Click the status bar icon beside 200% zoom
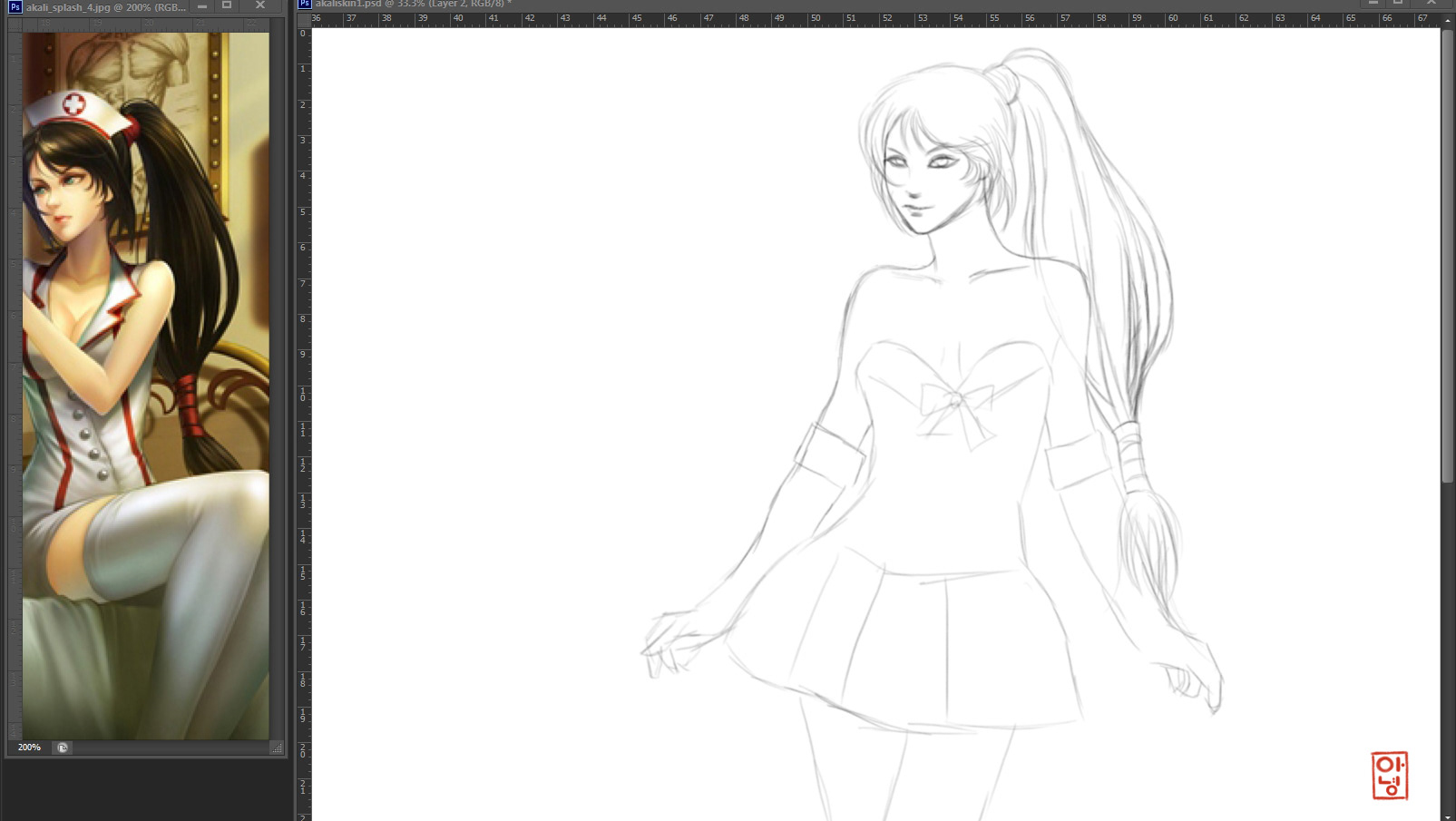The image size is (1456, 821). click(63, 748)
